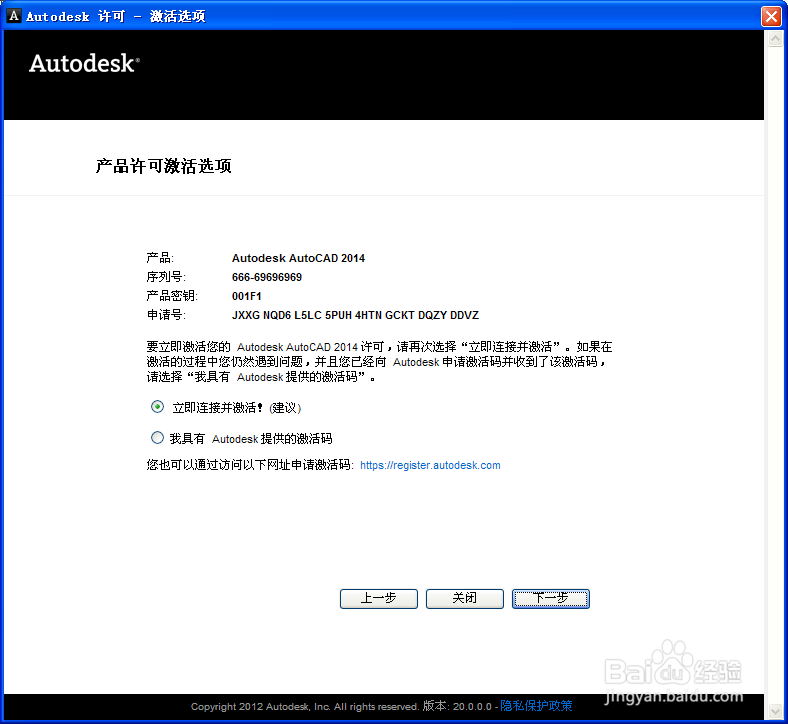
Task: Click the 产品密钥 label
Action: click(x=172, y=296)
